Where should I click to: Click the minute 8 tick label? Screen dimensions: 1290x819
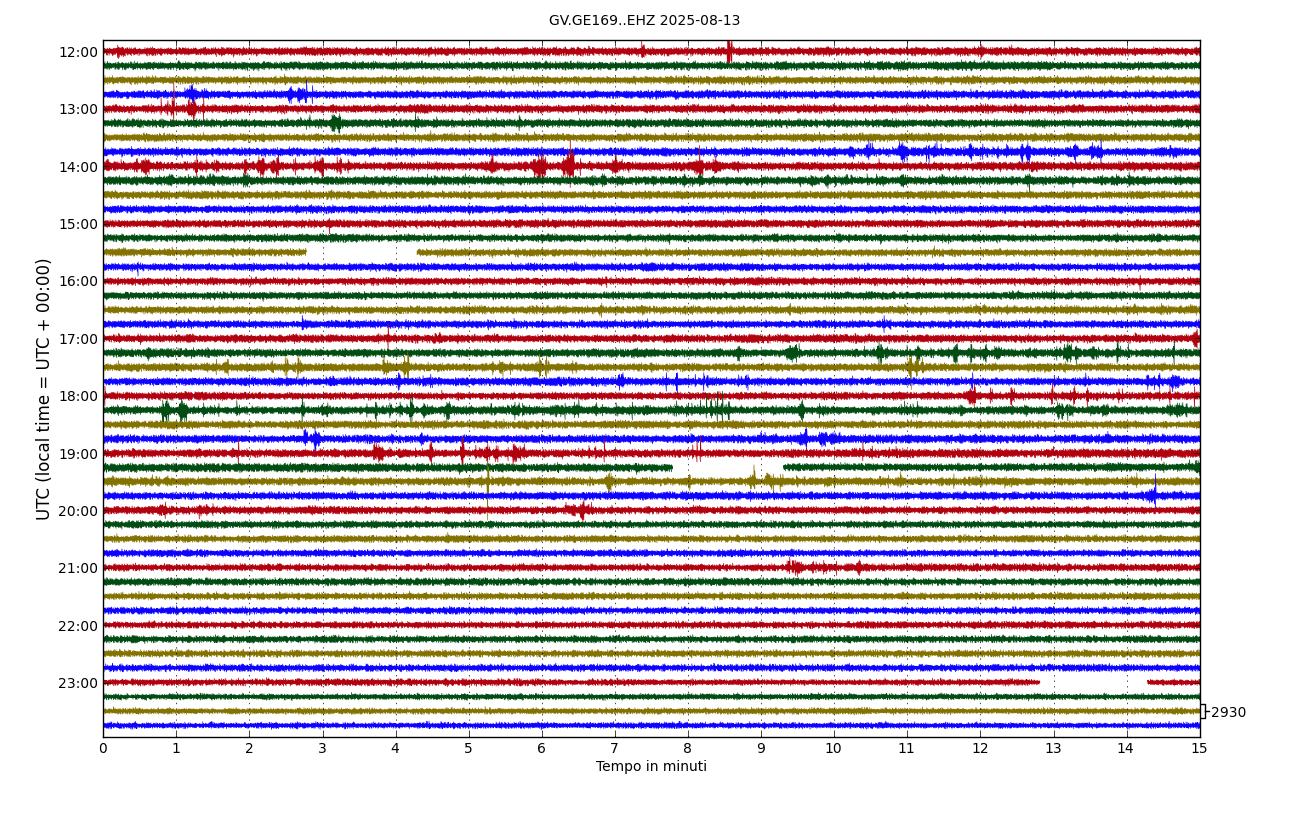(687, 748)
